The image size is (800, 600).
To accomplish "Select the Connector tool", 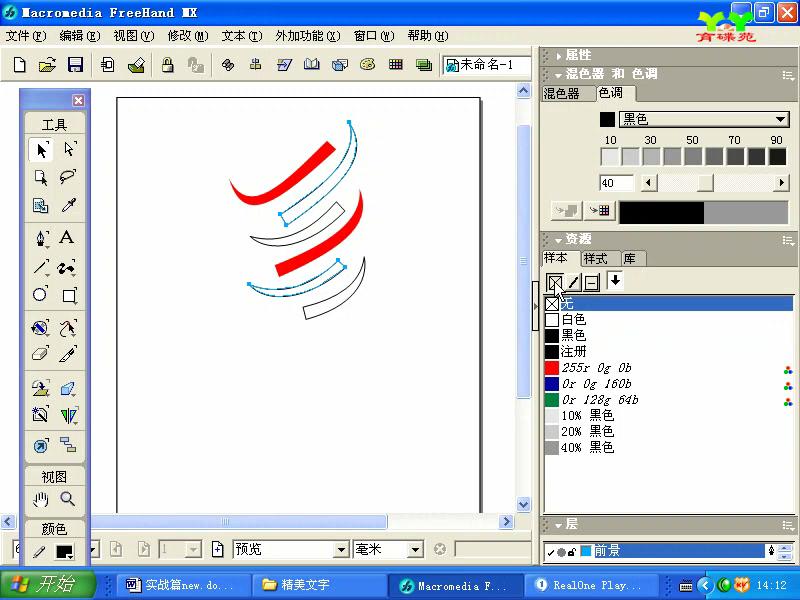I will 68,445.
